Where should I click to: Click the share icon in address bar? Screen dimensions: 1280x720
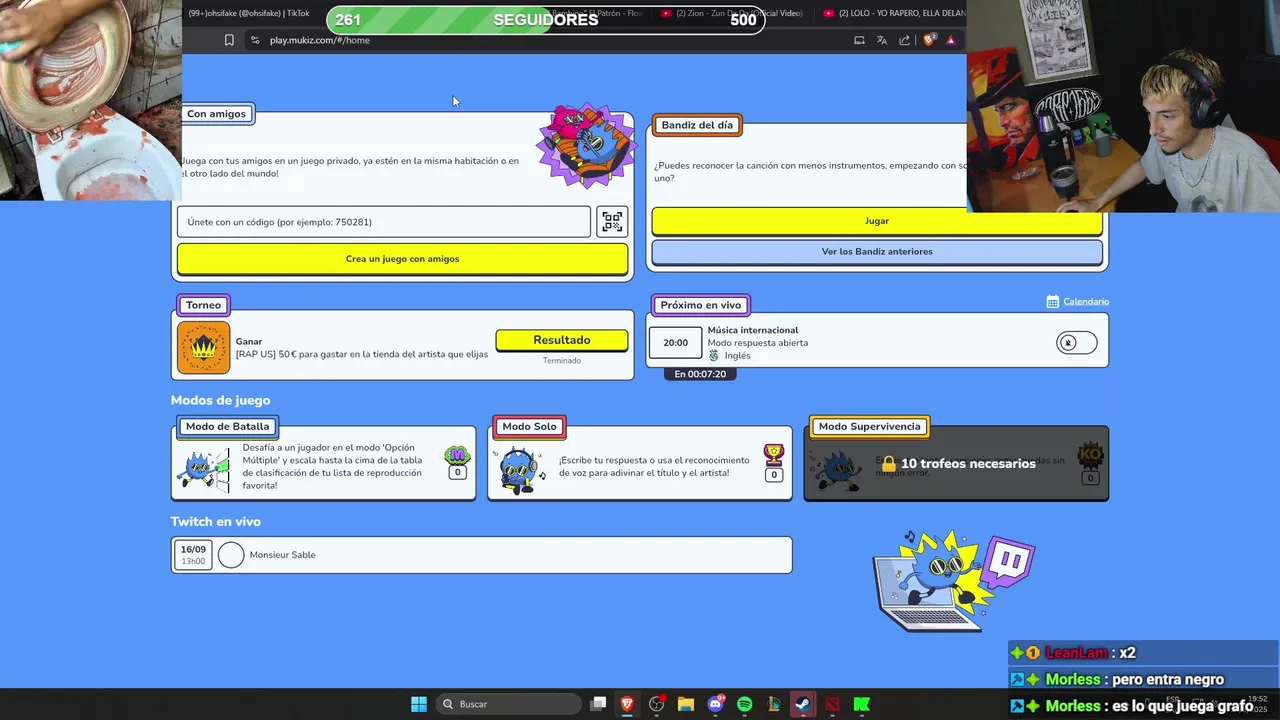(x=905, y=40)
